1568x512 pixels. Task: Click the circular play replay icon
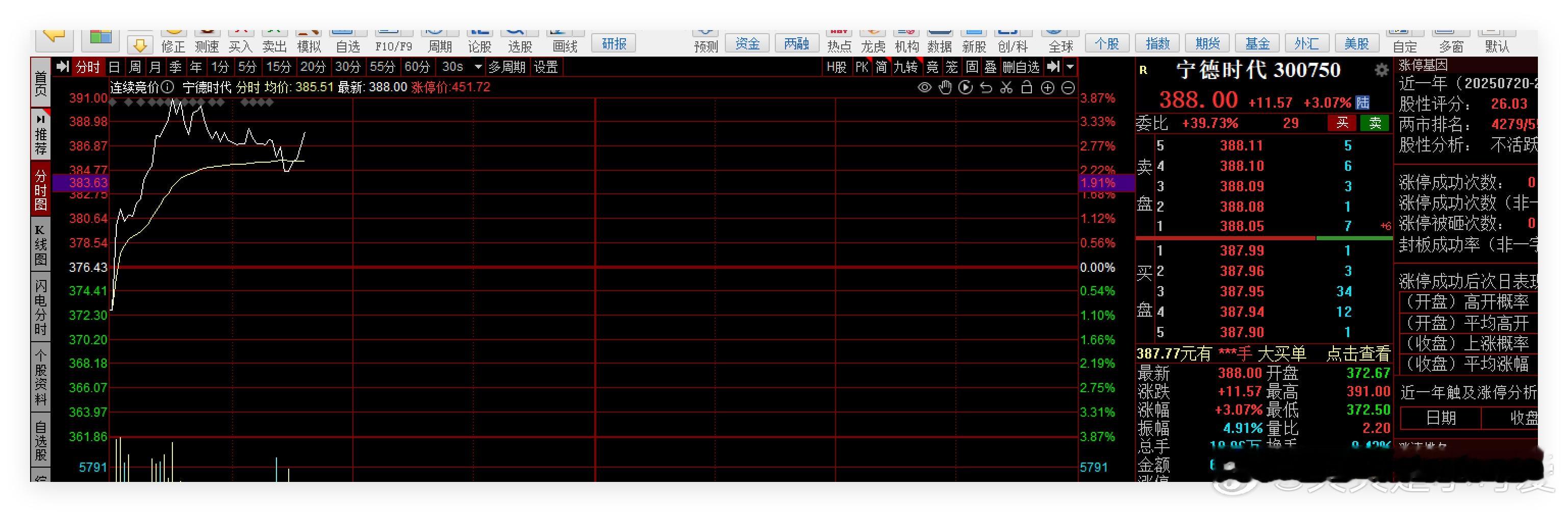click(x=966, y=88)
